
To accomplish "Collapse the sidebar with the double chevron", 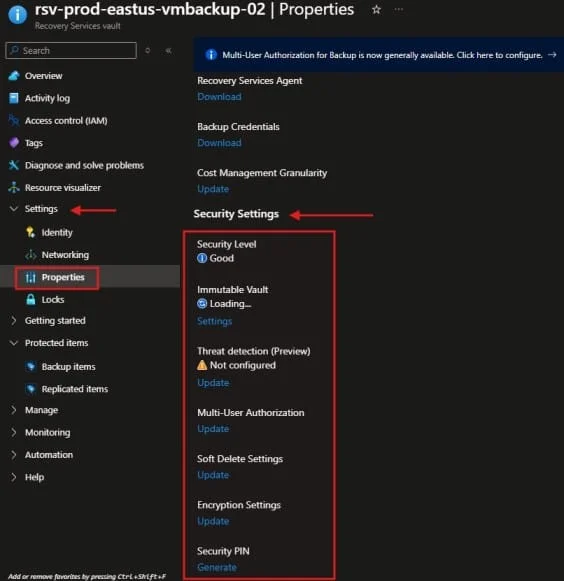I will (x=169, y=50).
